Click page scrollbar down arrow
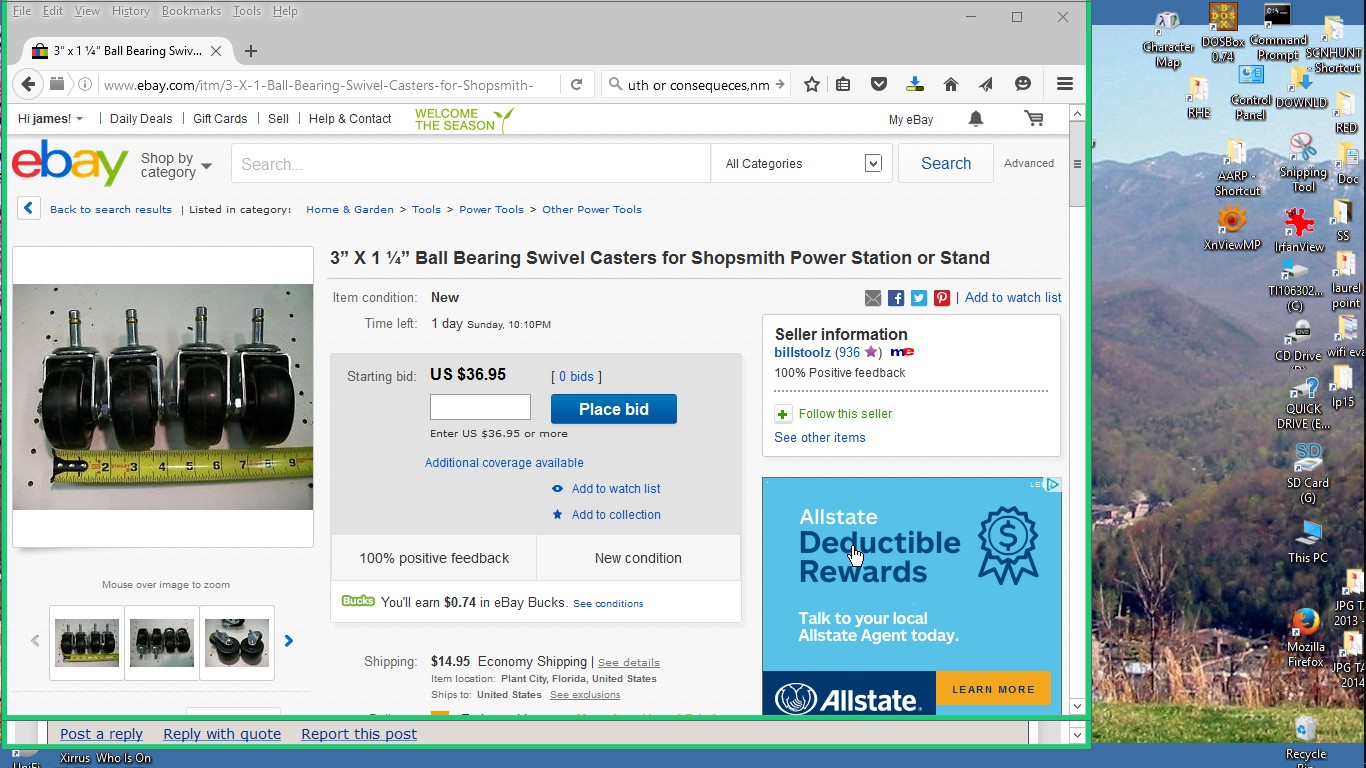This screenshot has width=1366, height=768. 1077,706
